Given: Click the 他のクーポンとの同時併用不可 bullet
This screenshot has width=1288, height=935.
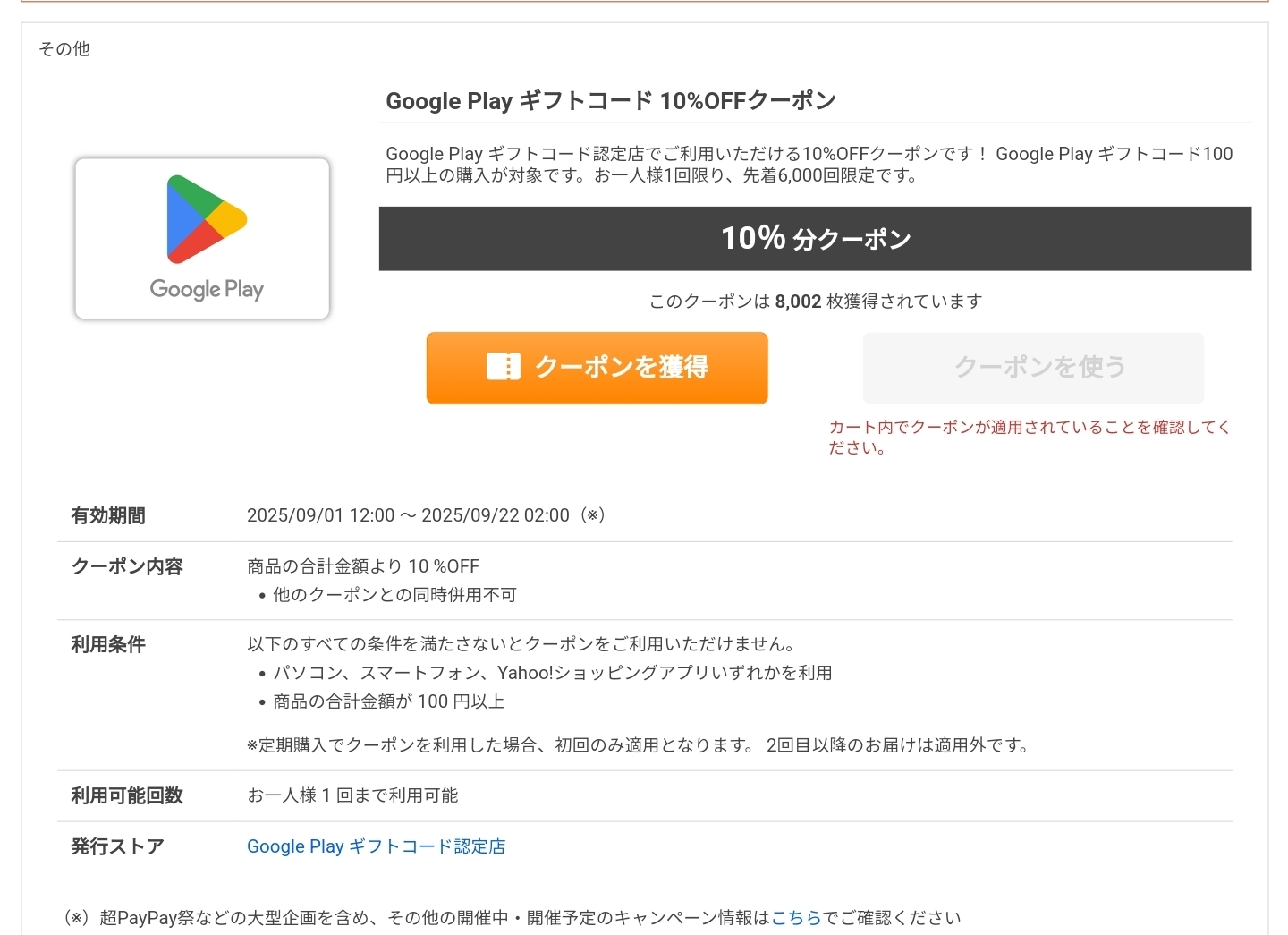Looking at the screenshot, I should tap(394, 595).
